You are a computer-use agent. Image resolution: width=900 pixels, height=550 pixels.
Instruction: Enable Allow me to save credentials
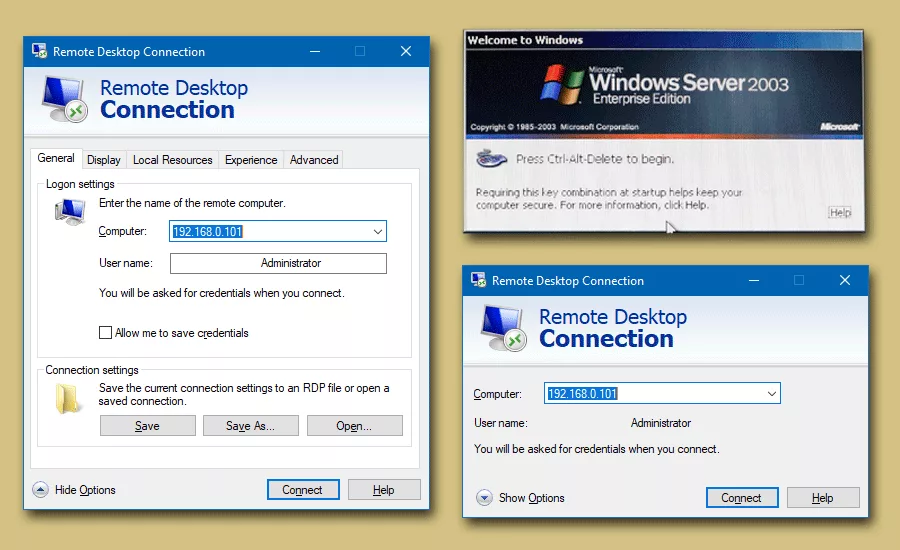(106, 333)
